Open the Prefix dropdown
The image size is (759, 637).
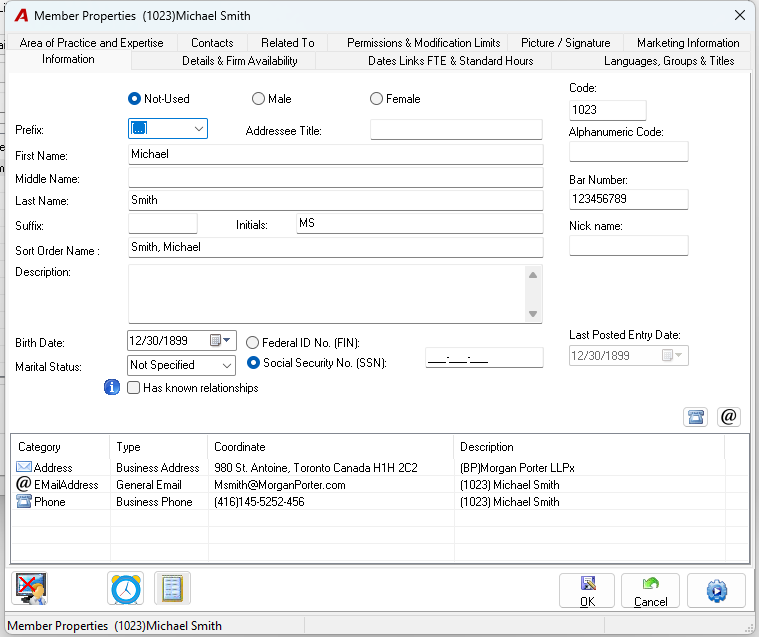pyautogui.click(x=198, y=129)
